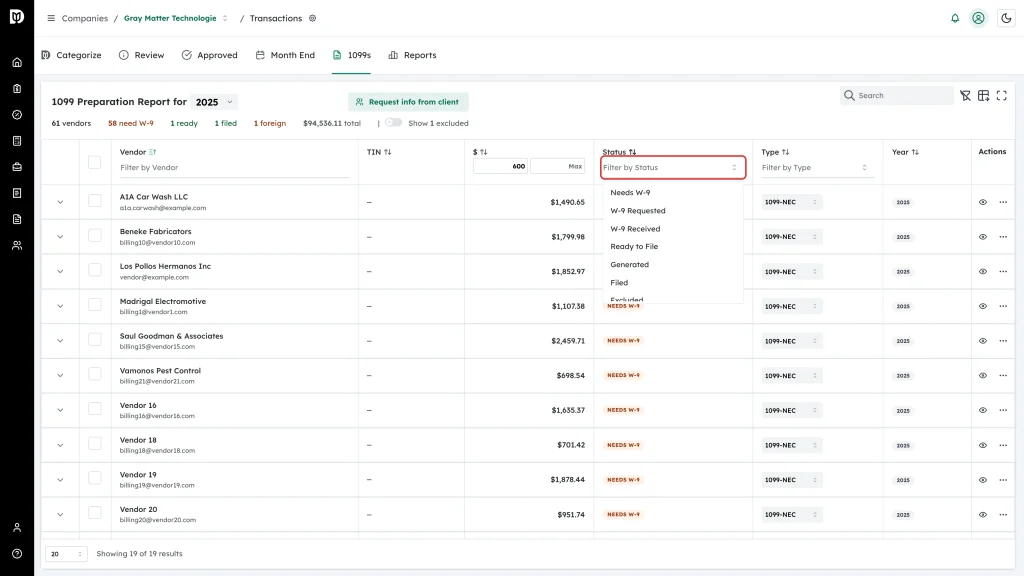Open the column layout icon
1024x576 pixels.
[984, 95]
